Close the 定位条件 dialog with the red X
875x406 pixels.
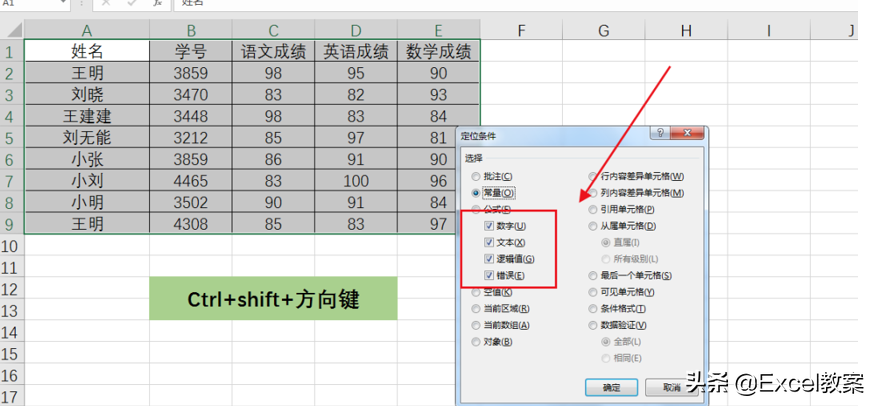pos(687,134)
